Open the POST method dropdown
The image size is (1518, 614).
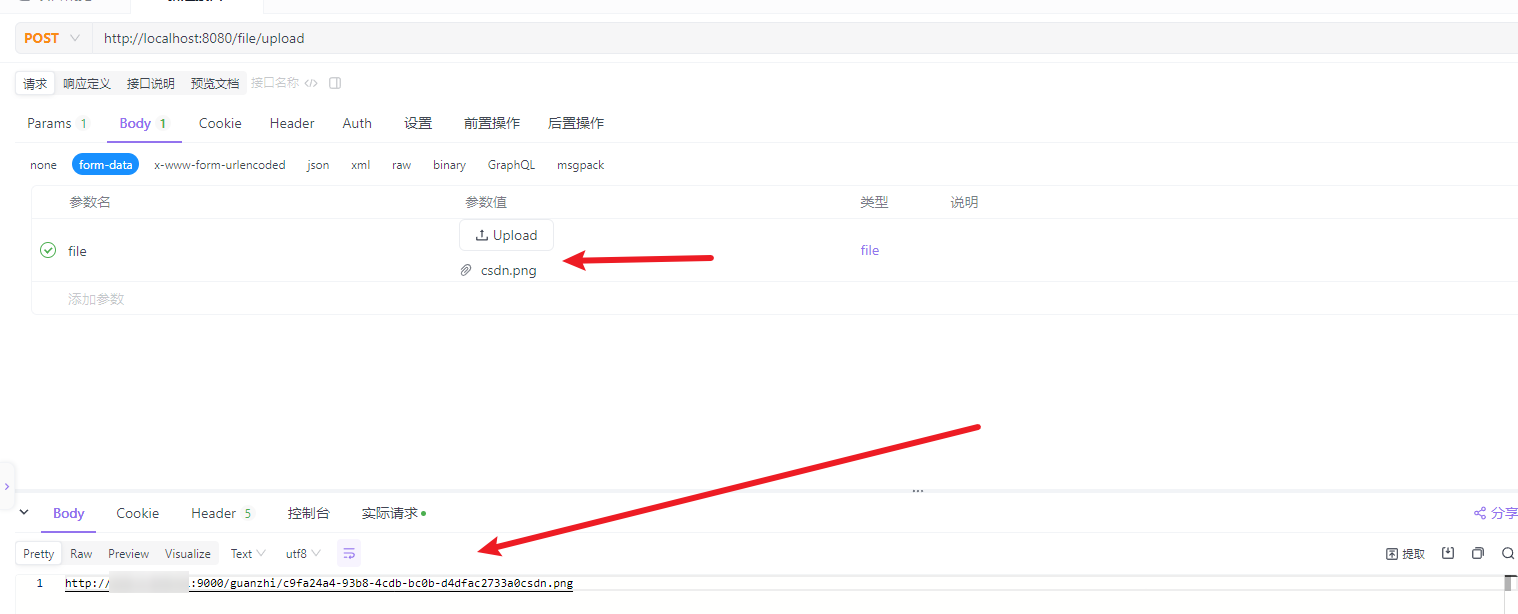click(52, 38)
